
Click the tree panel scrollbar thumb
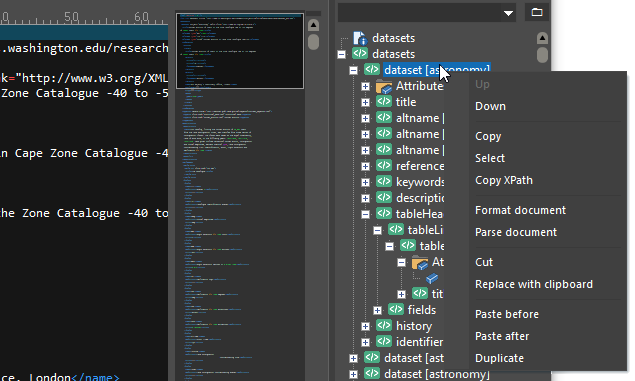(x=542, y=55)
